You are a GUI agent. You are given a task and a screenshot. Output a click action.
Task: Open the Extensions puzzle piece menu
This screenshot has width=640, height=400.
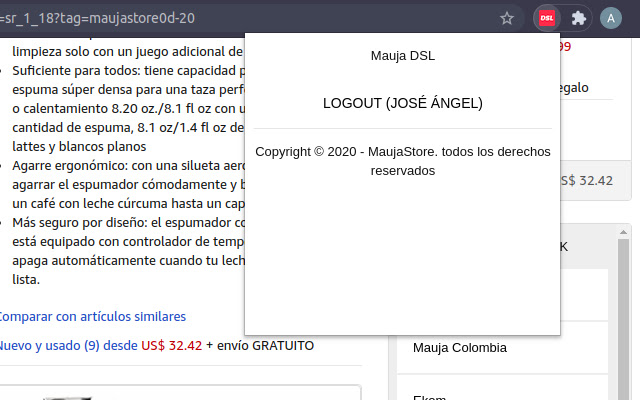pyautogui.click(x=578, y=18)
